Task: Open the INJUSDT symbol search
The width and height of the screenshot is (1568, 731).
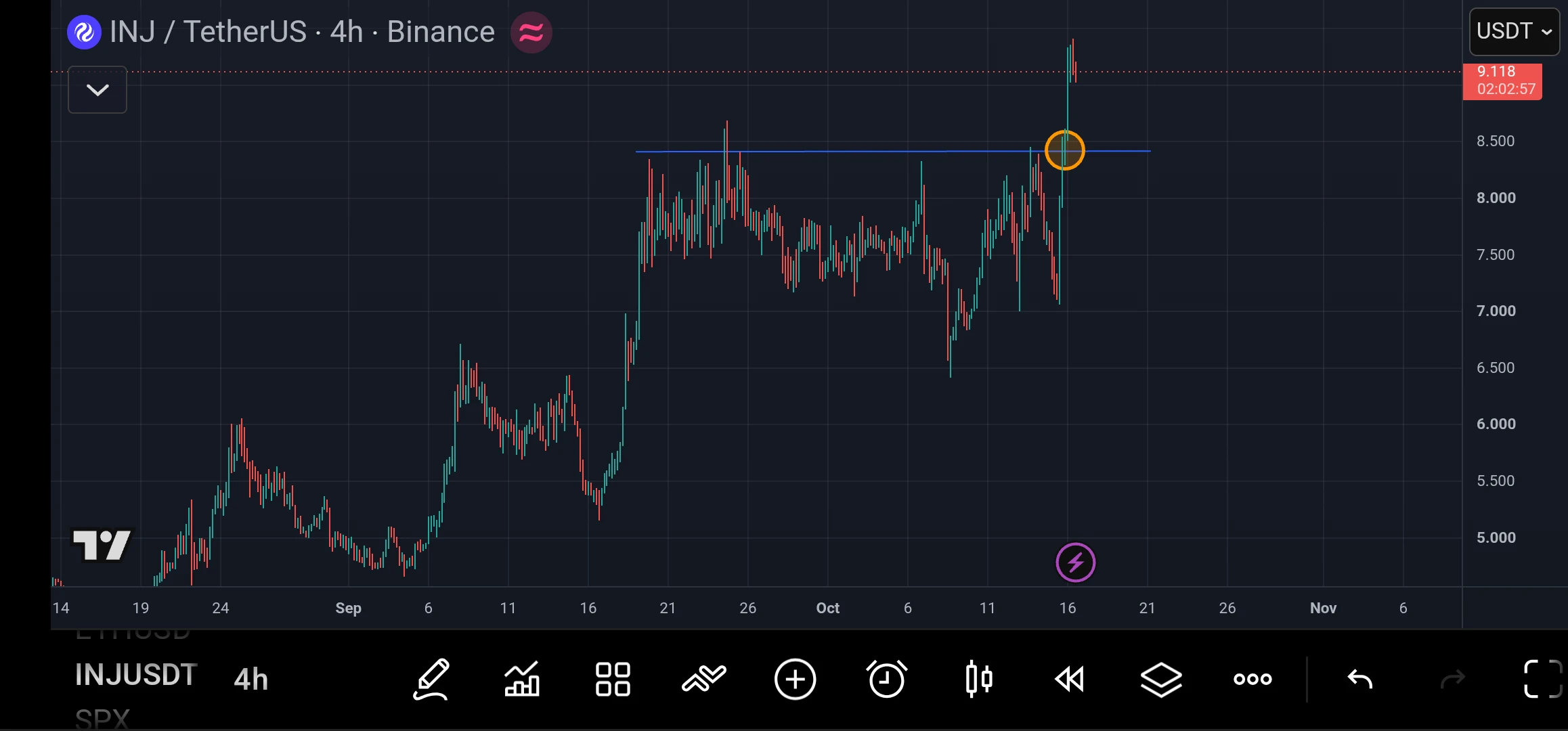Action: point(135,675)
